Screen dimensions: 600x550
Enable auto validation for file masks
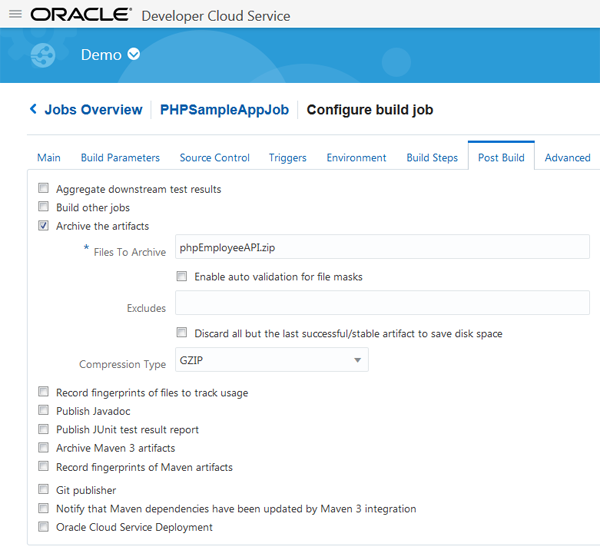182,277
